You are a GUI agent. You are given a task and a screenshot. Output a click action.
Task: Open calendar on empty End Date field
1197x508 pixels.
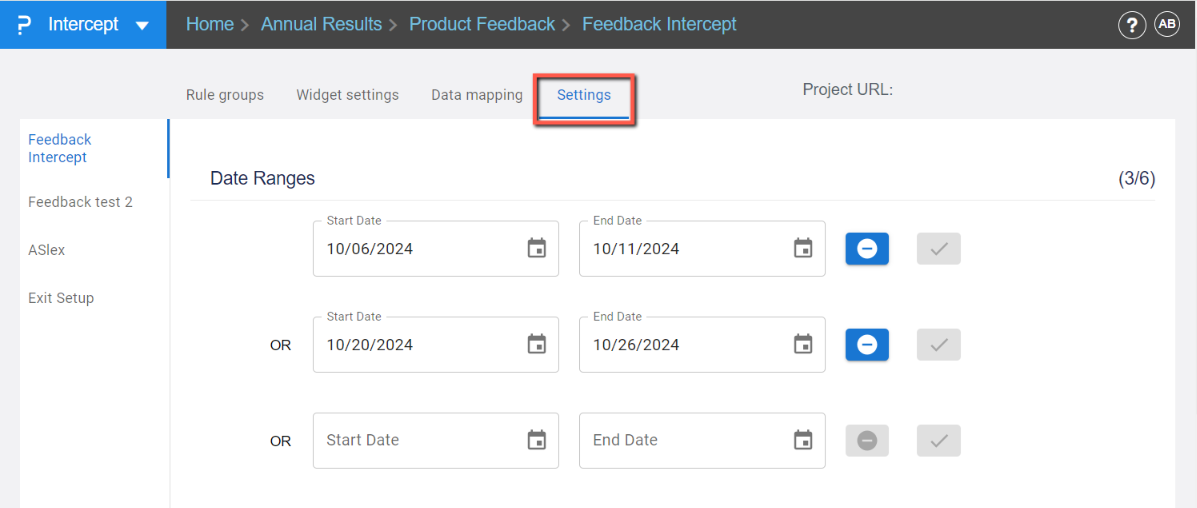[x=803, y=441]
